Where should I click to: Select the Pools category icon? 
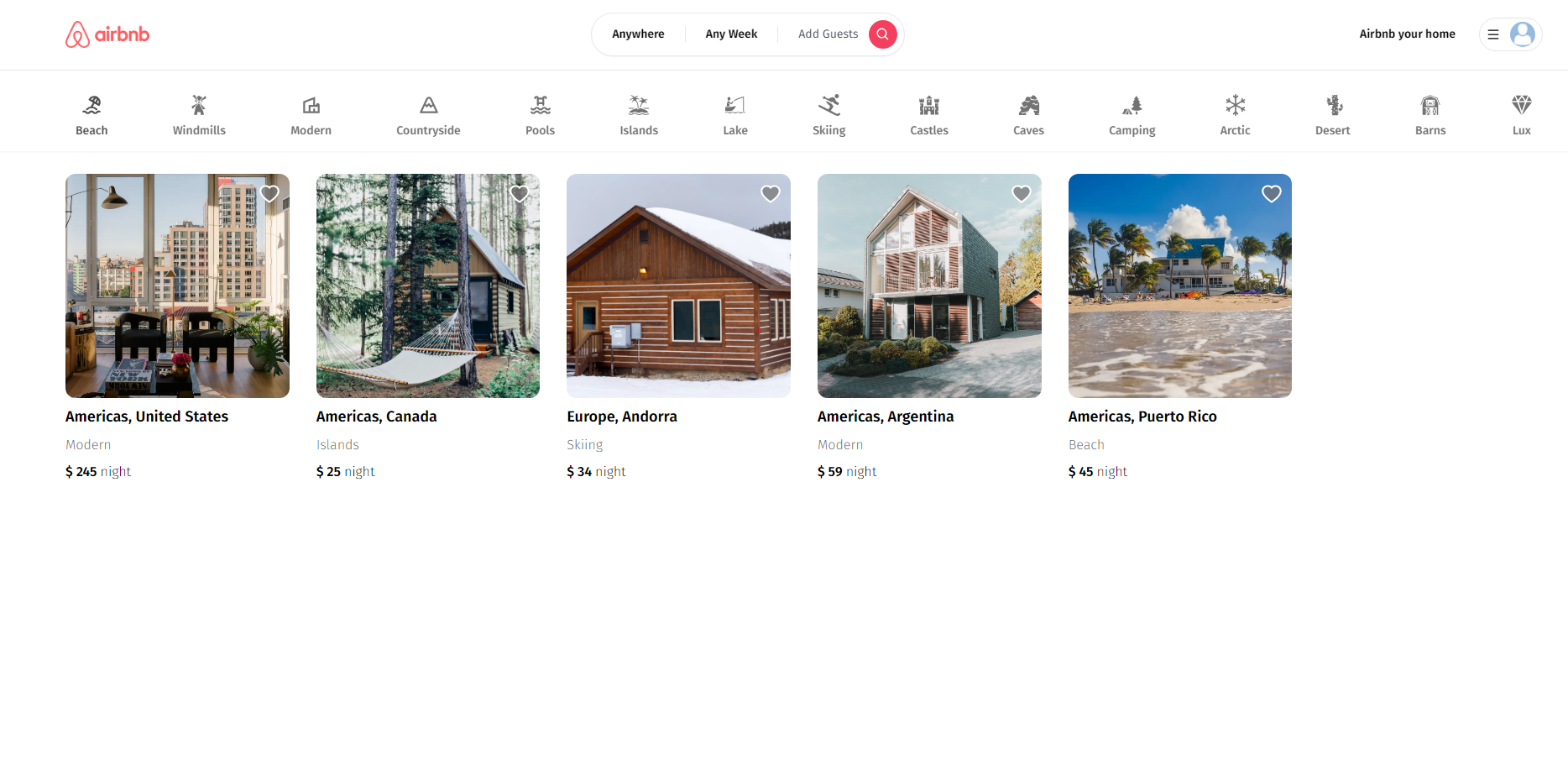[x=541, y=105]
